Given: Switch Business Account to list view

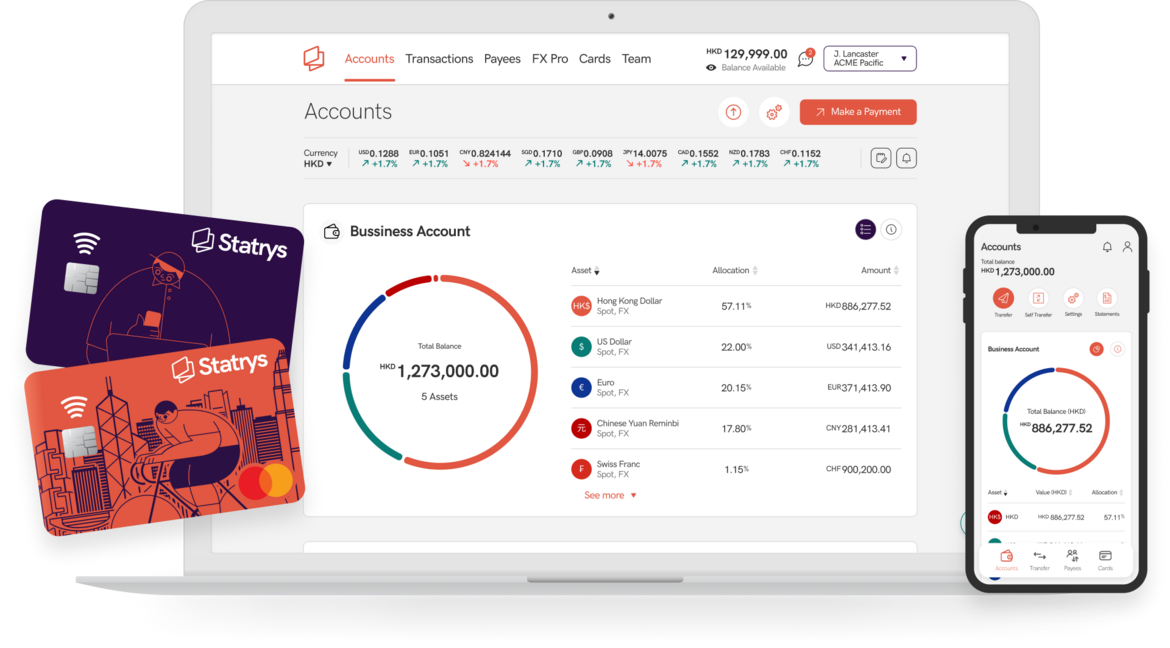Looking at the screenshot, I should pos(865,230).
